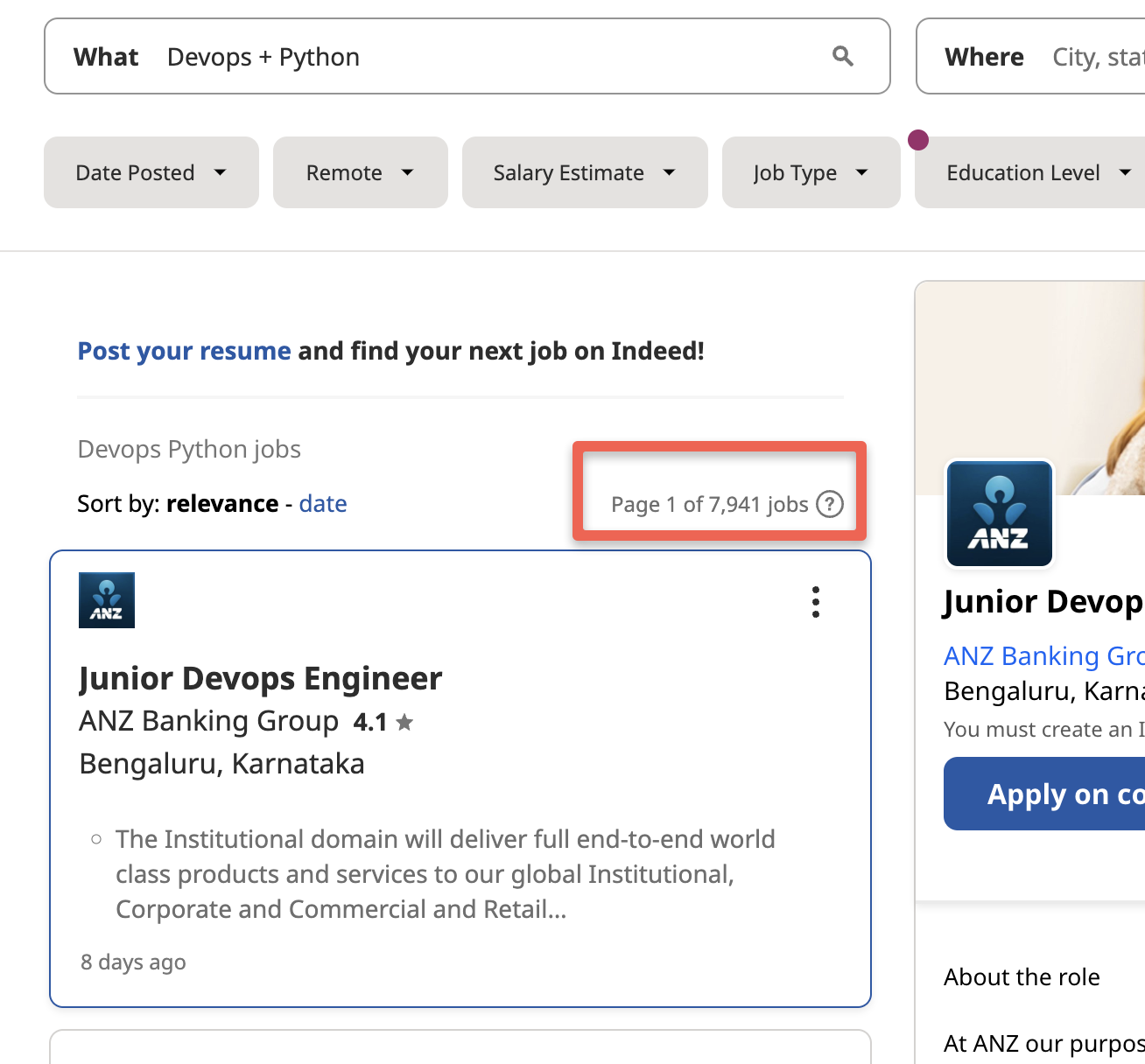This screenshot has width=1145, height=1064.
Task: Click the highlighted page count indicator
Action: [719, 492]
